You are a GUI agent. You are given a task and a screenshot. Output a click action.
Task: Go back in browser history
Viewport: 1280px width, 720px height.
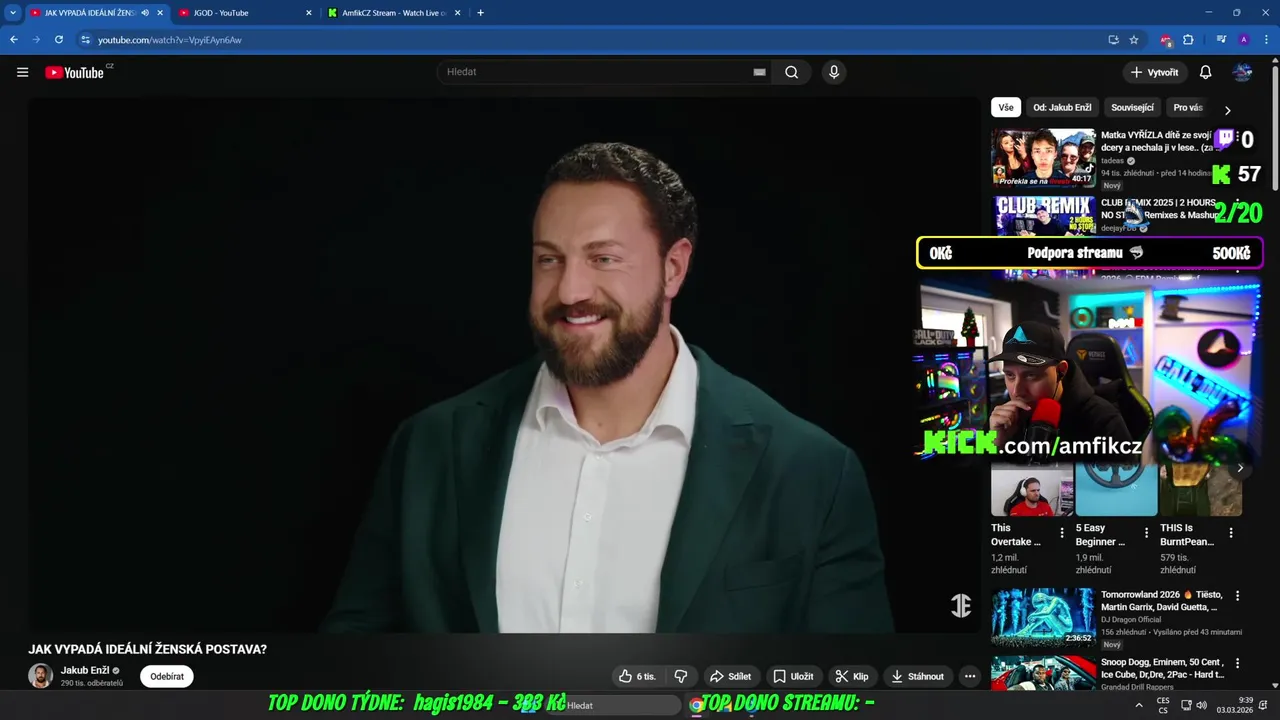point(14,40)
